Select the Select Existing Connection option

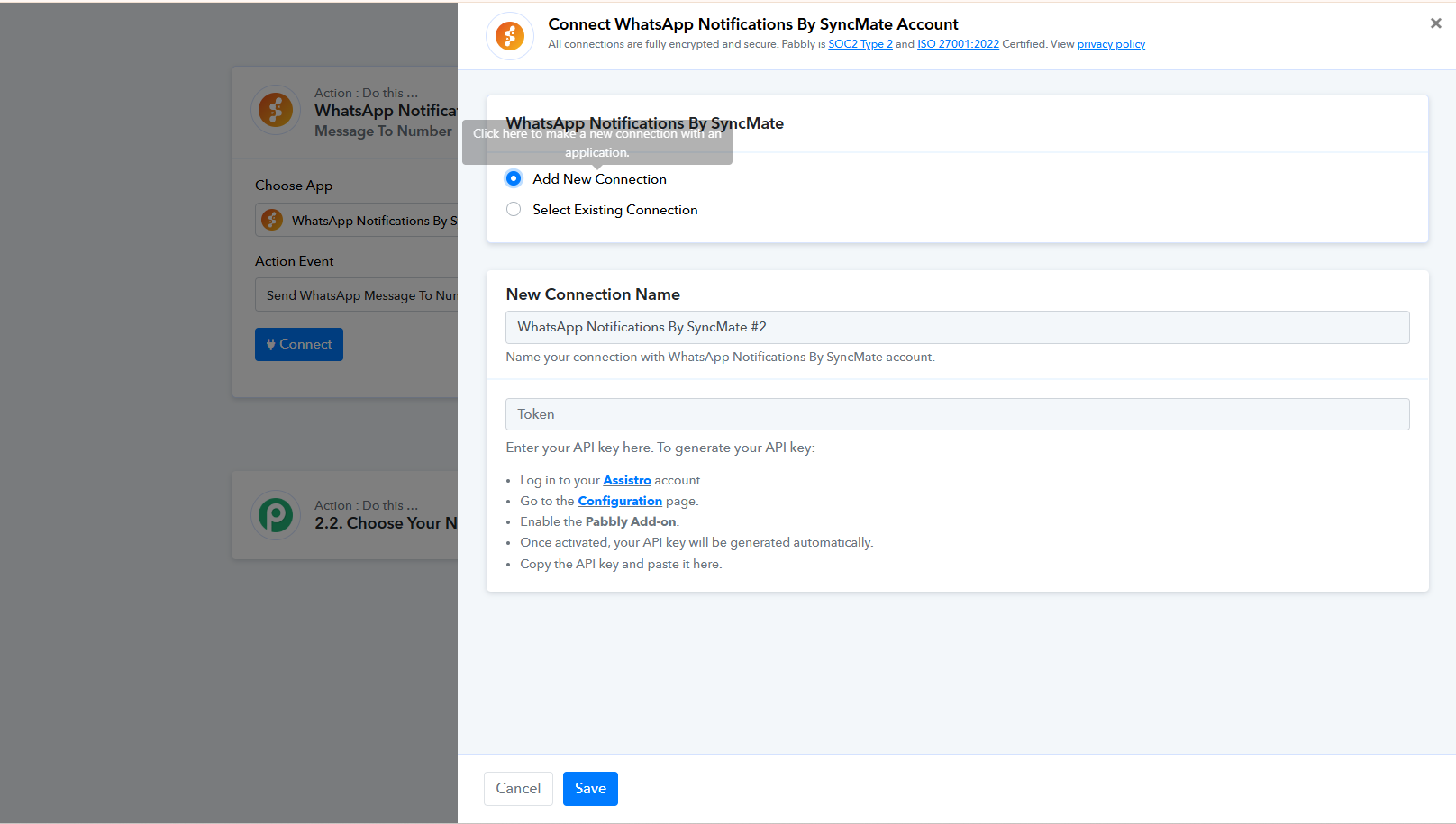(514, 209)
